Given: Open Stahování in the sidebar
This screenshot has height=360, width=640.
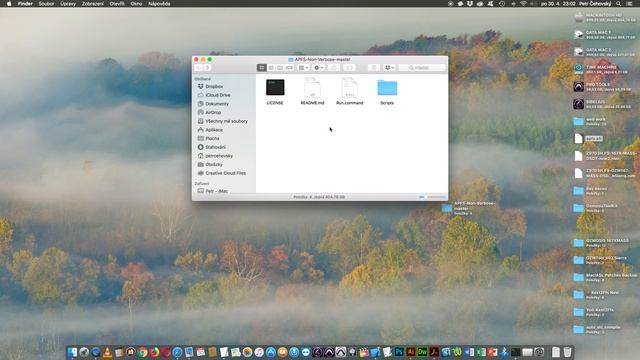Looking at the screenshot, I should (215, 147).
